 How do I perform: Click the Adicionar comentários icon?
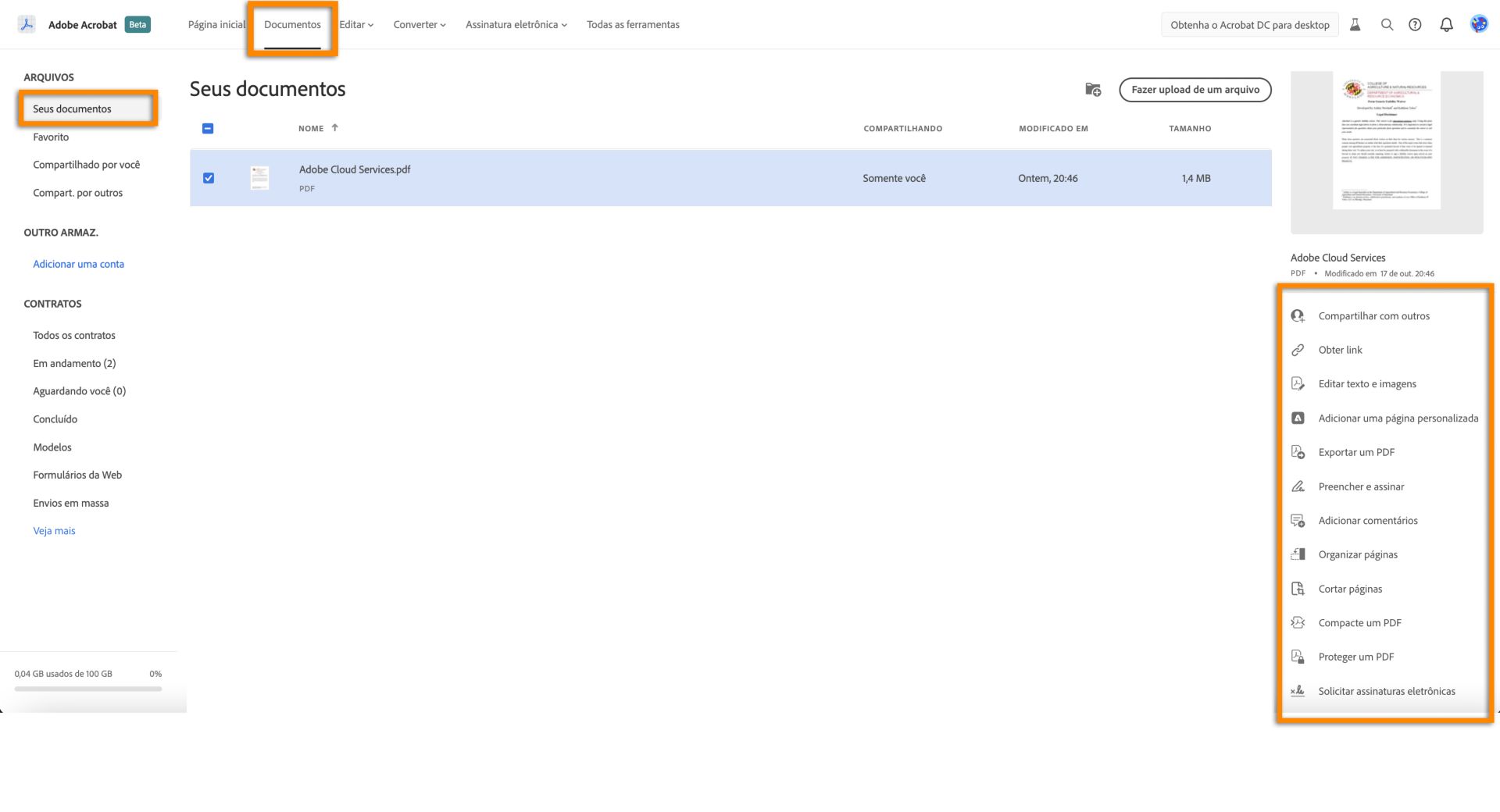(1298, 521)
